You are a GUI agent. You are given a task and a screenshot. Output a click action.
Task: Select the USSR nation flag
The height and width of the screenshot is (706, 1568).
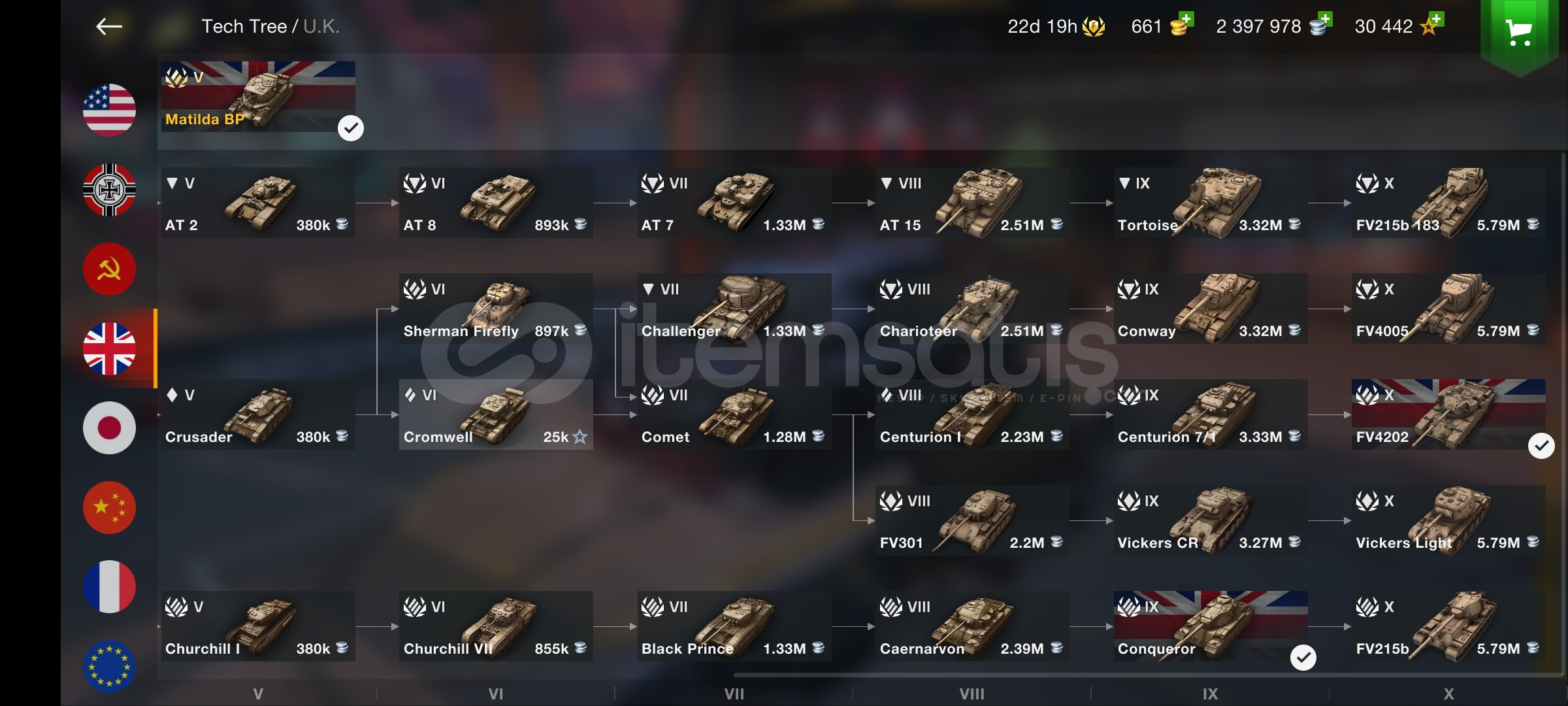109,269
